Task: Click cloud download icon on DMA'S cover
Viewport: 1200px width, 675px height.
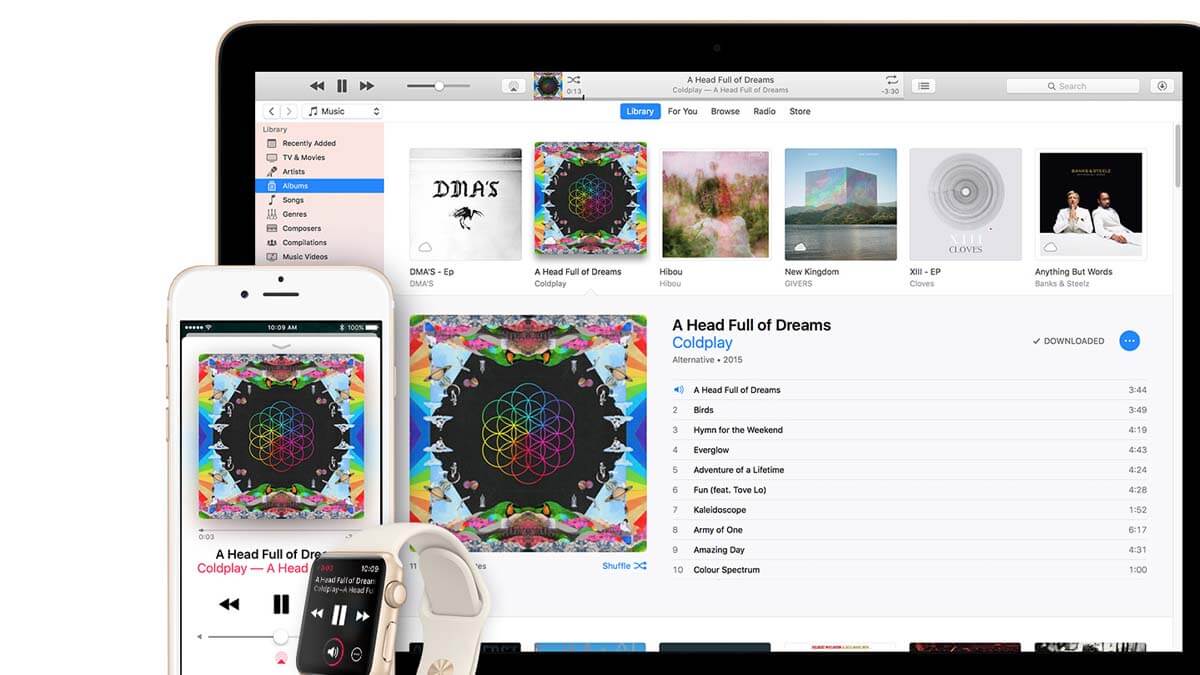Action: point(425,247)
